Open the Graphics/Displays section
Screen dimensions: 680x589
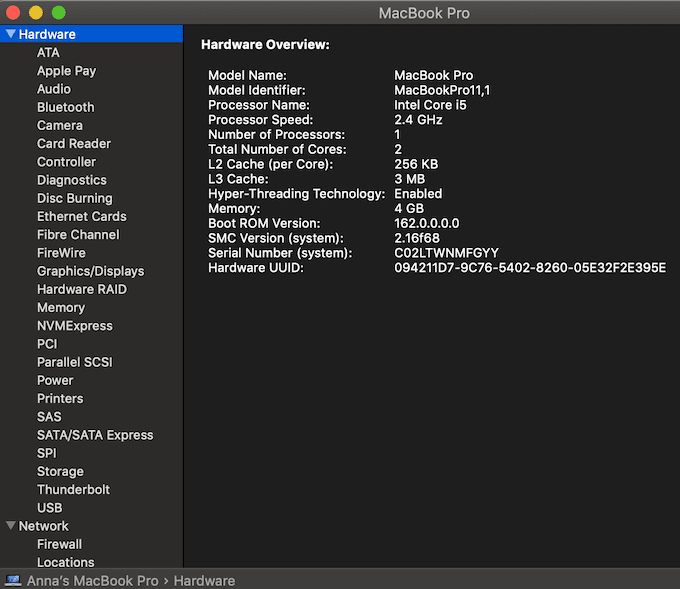coord(90,271)
